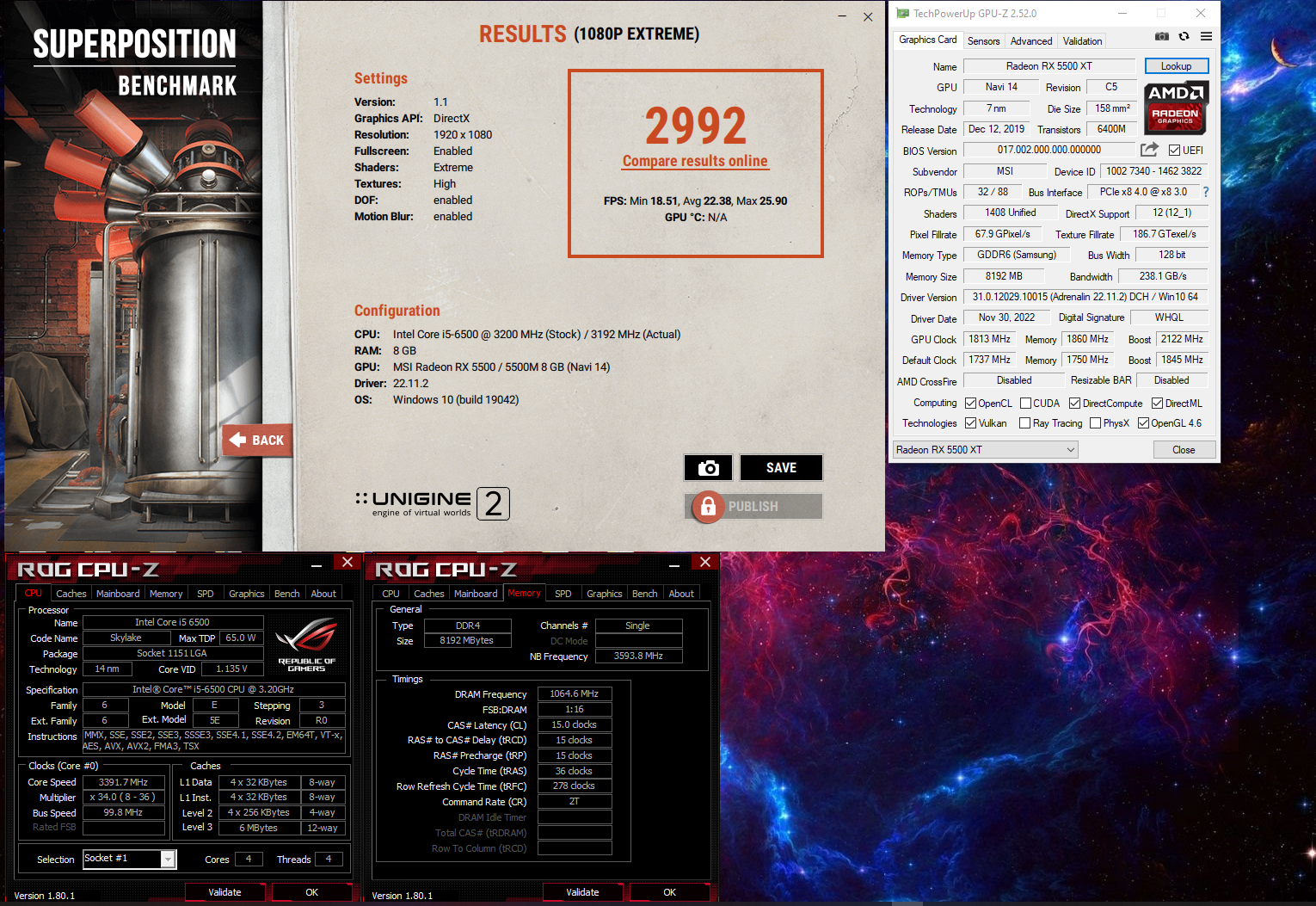Open SPD tab in right CPU-Z window
The image size is (1316, 906).
coord(563,594)
